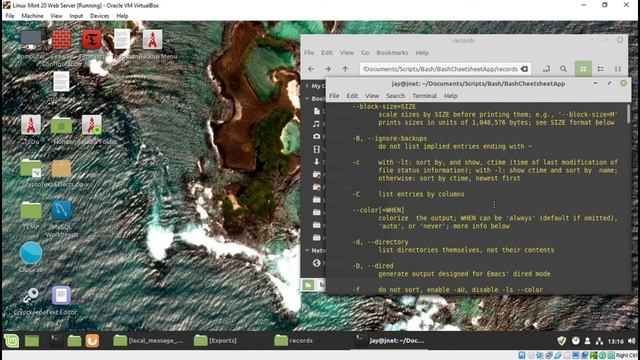Open VirtualBox Devices menu
The image size is (640, 360).
tap(100, 16)
